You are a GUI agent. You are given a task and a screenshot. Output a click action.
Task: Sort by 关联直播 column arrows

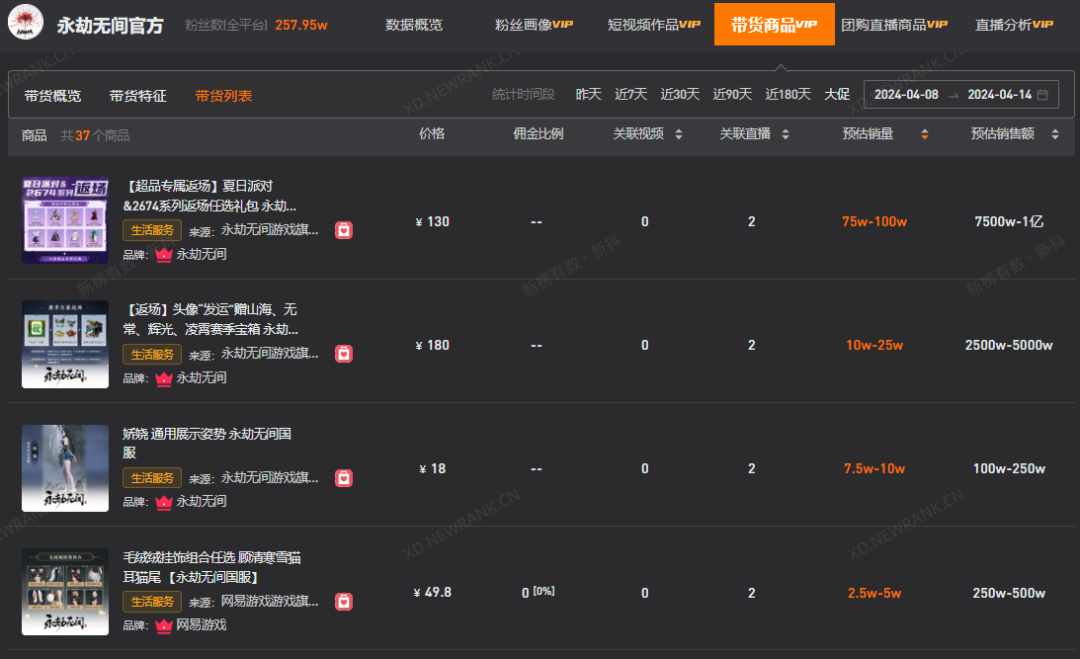(785, 134)
